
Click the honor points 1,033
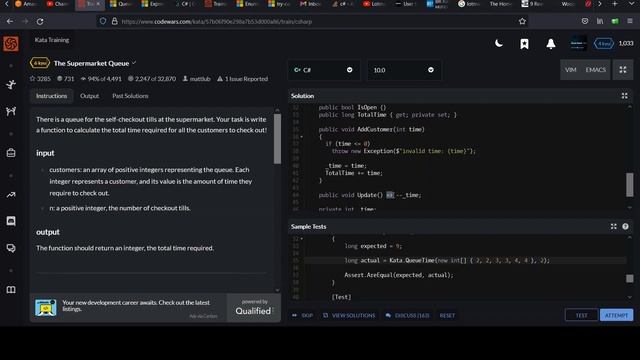[x=626, y=43]
